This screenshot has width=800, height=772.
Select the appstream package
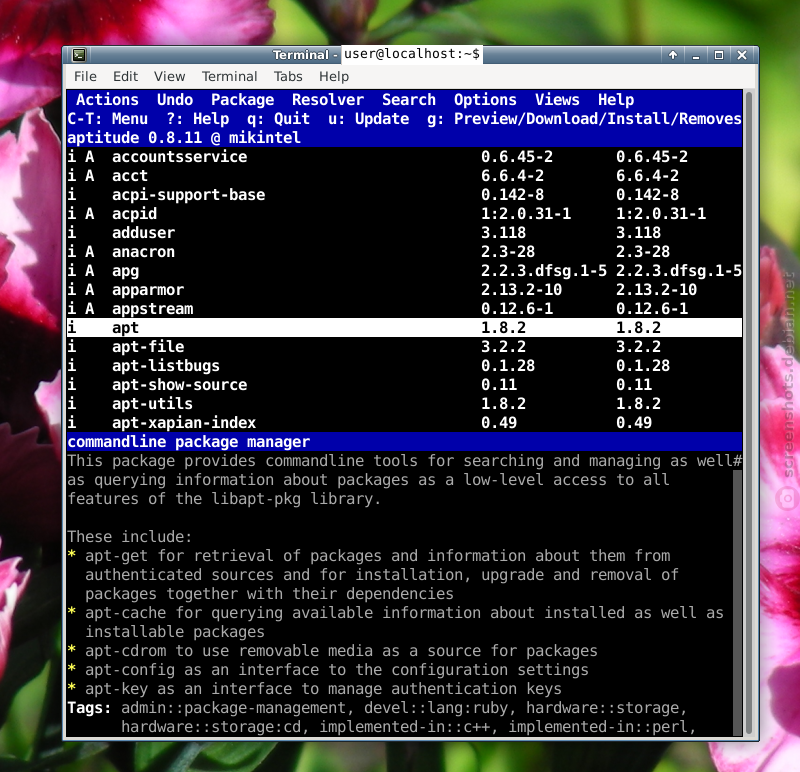pyautogui.click(x=404, y=309)
